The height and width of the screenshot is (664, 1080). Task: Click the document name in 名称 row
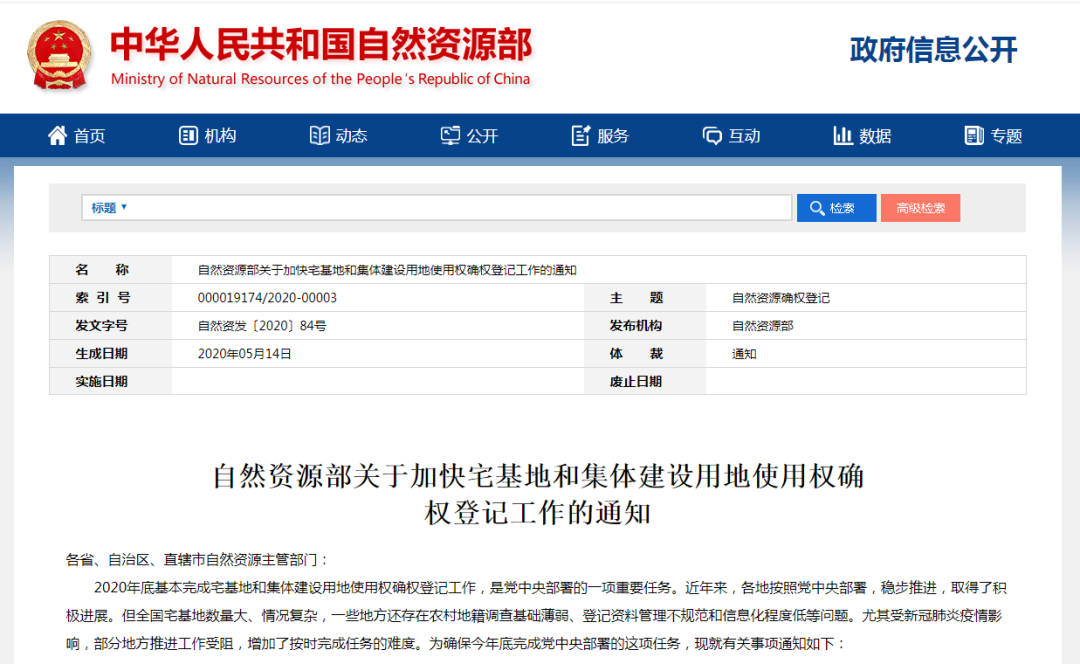387,270
